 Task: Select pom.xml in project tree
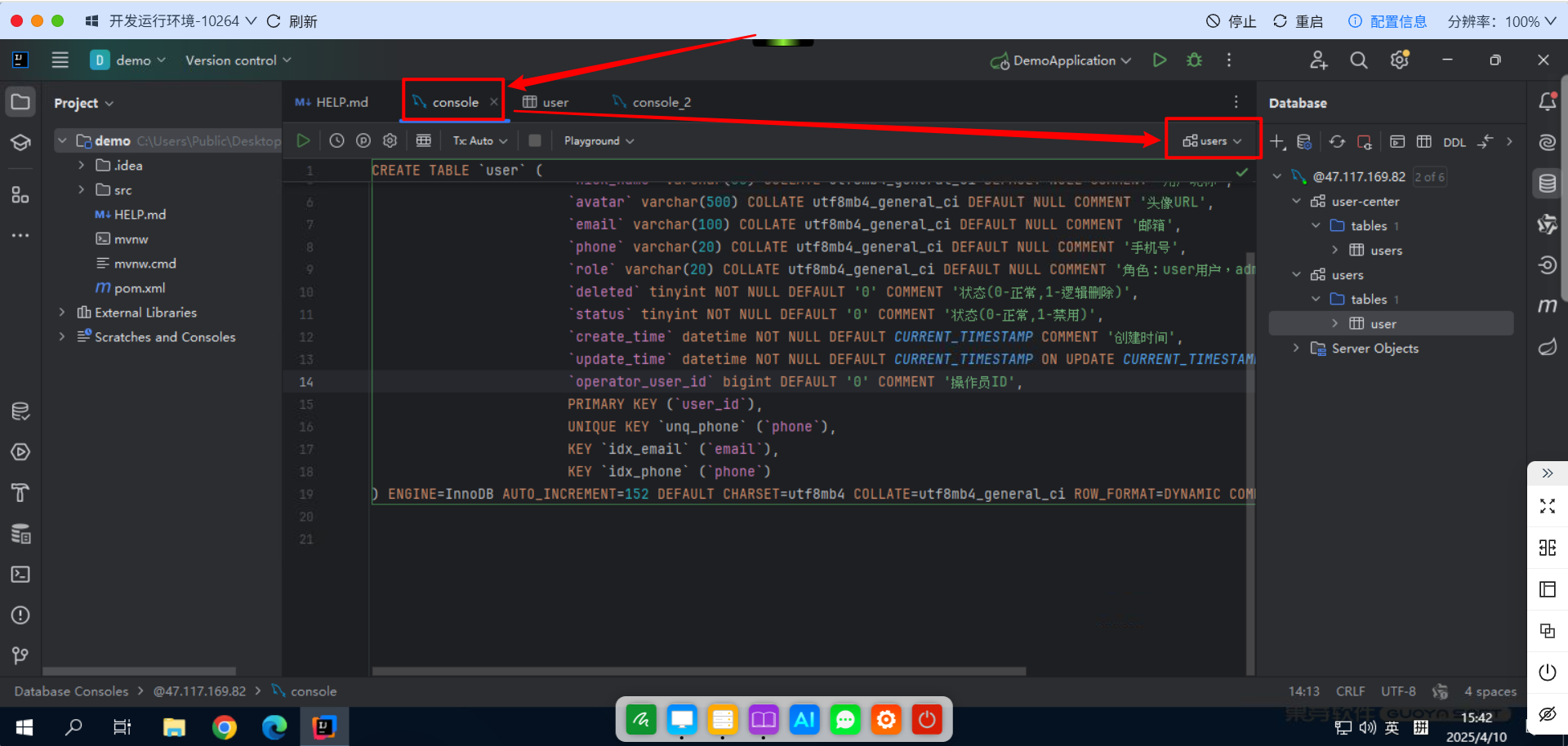pyautogui.click(x=131, y=287)
